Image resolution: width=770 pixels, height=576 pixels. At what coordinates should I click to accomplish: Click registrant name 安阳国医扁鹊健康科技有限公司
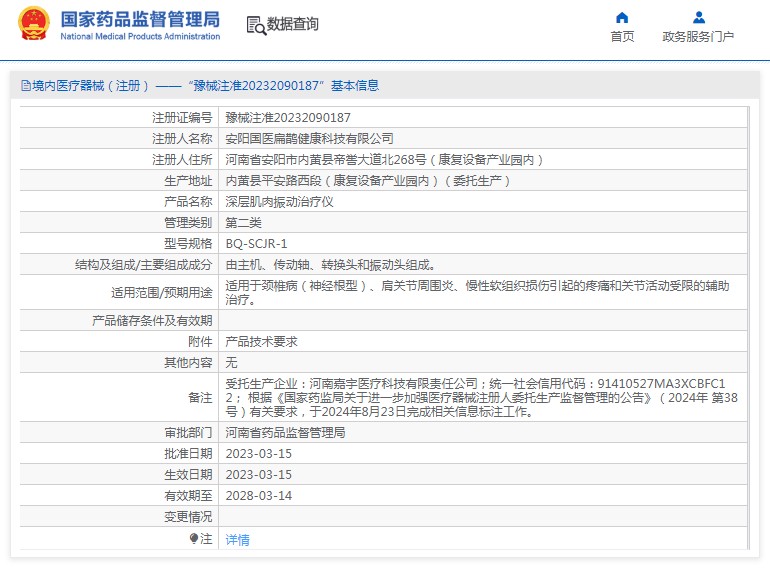point(309,138)
